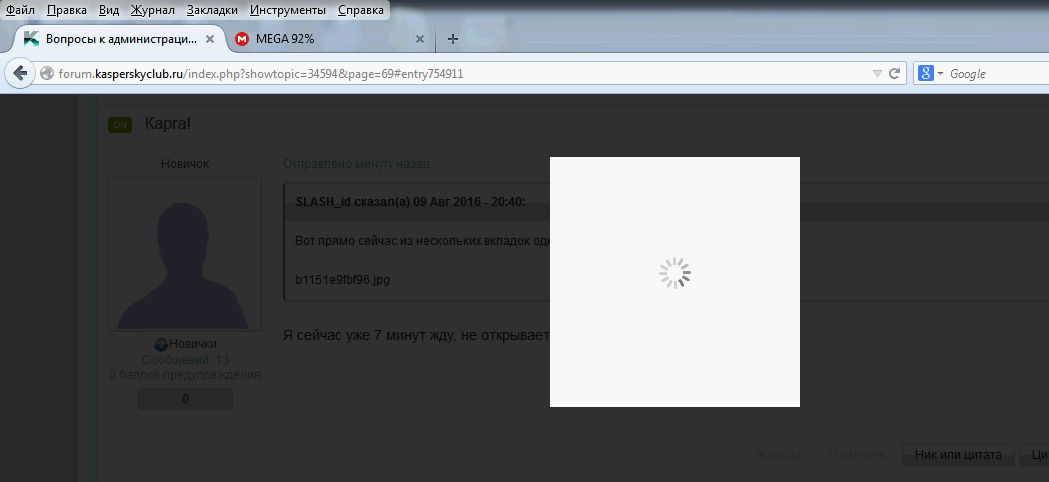Viewport: 1049px width, 482px height.
Task: Open the Инструменты menu
Action: pos(288,10)
